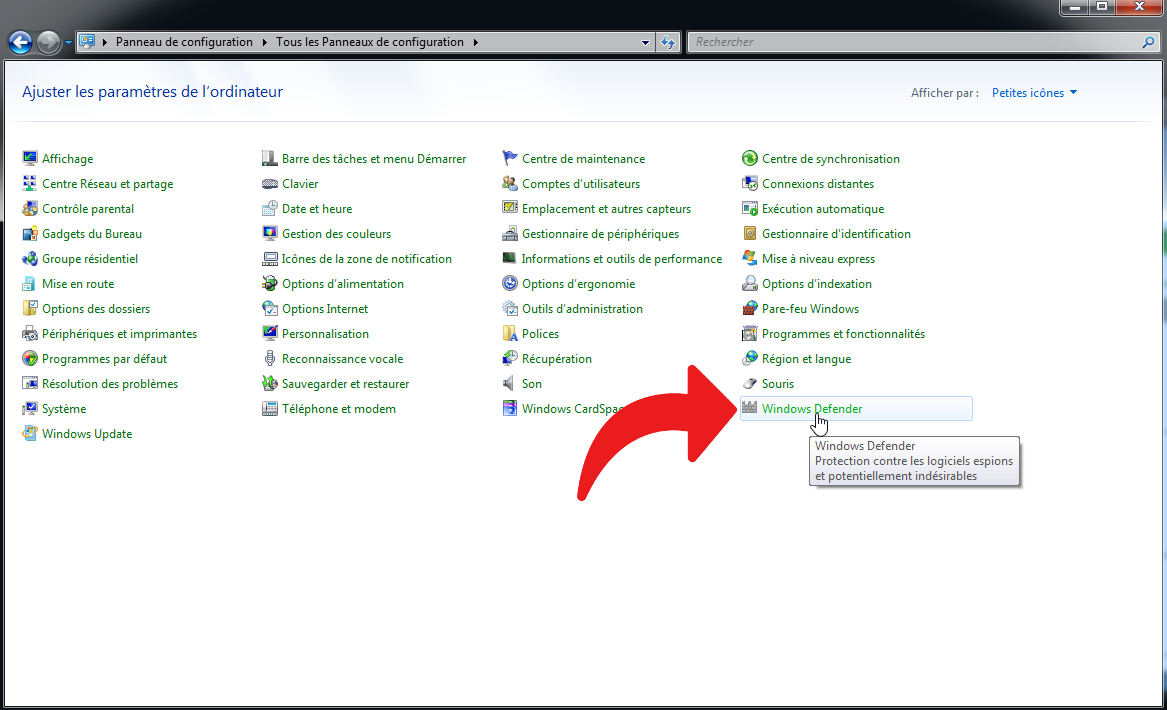The width and height of the screenshot is (1167, 710).
Task: Open Résolution des problèmes link
Action: click(110, 383)
